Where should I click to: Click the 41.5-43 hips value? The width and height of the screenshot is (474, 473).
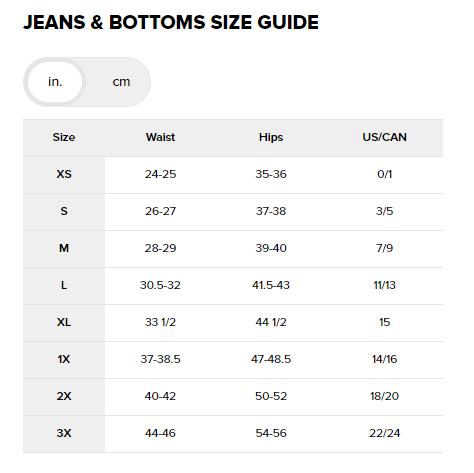(x=271, y=285)
